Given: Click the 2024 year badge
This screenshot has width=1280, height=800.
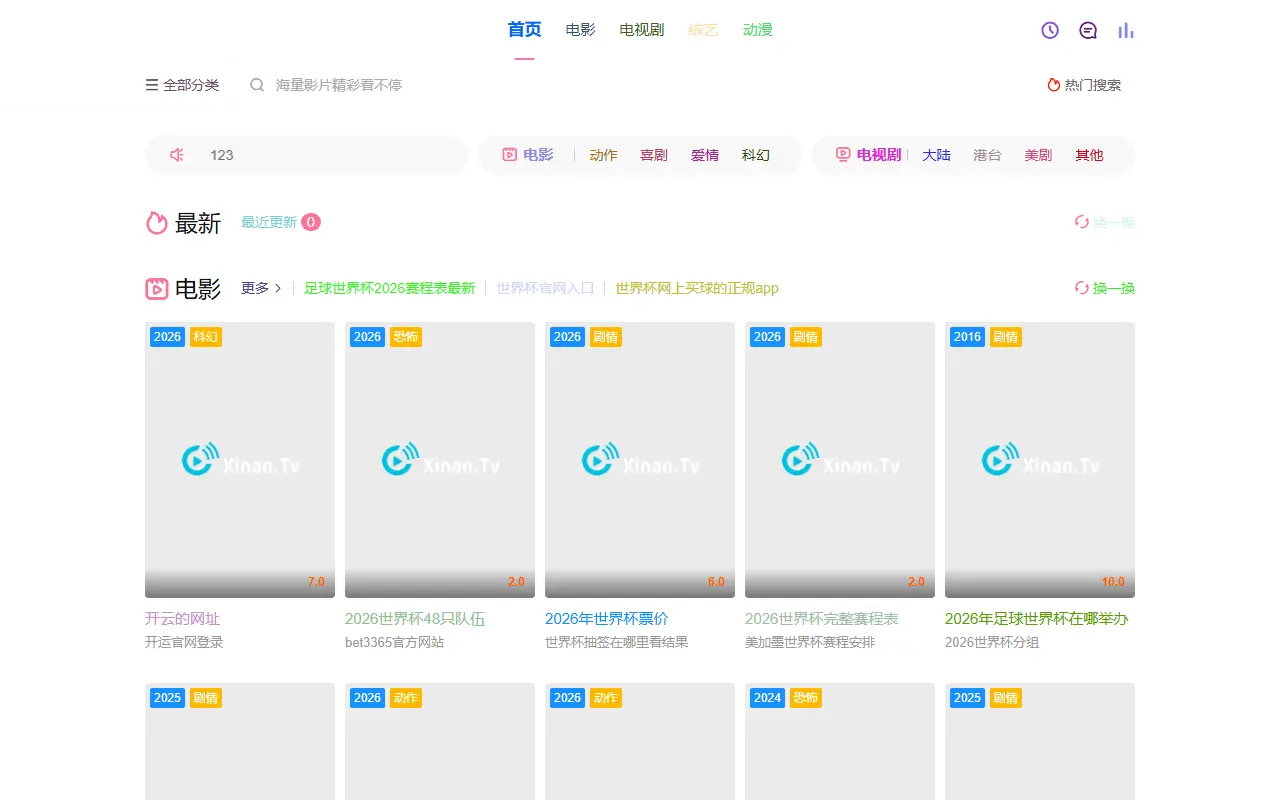Looking at the screenshot, I should click(768, 698).
